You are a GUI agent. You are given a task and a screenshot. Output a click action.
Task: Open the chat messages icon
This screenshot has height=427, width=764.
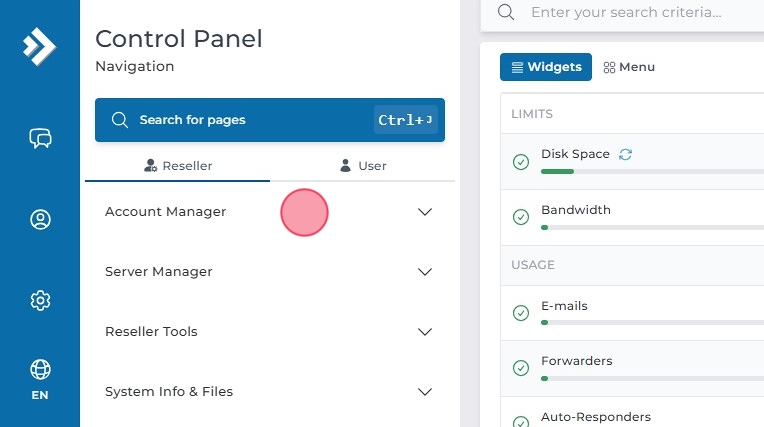(x=40, y=139)
